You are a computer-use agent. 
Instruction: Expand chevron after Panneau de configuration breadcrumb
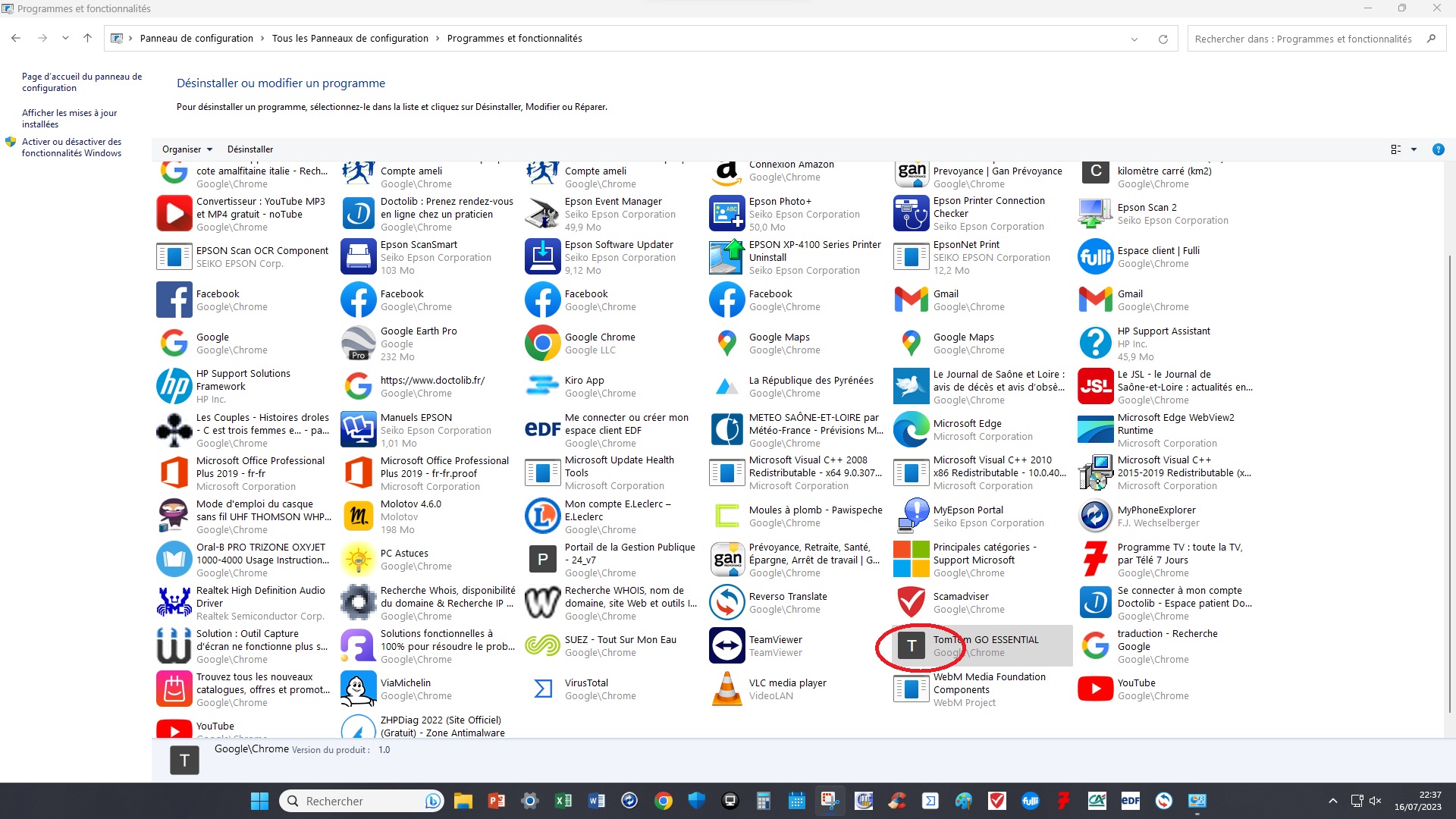tap(262, 39)
